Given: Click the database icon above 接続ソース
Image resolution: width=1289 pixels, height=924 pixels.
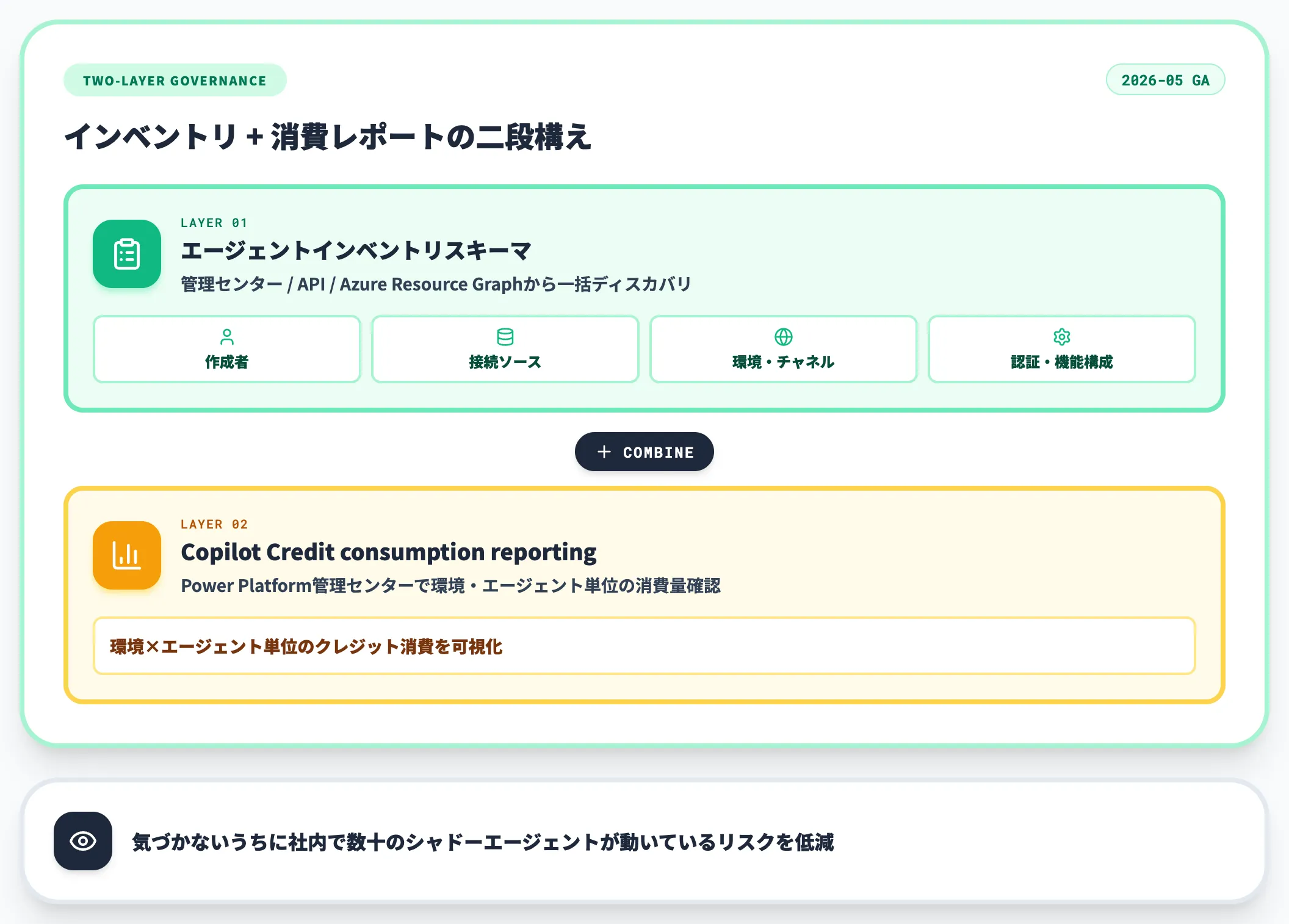Looking at the screenshot, I should (505, 337).
